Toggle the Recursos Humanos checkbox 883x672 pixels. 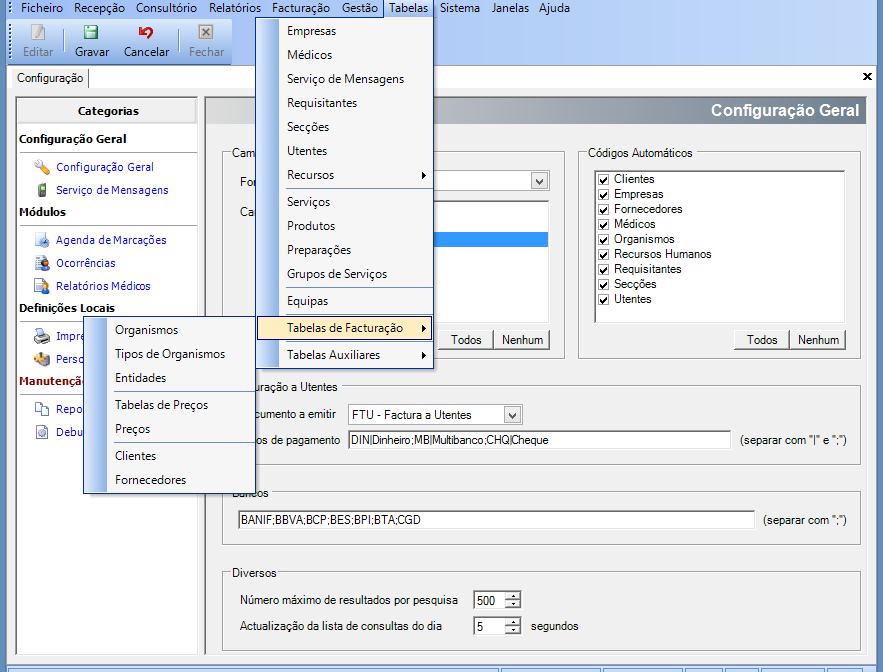click(604, 255)
